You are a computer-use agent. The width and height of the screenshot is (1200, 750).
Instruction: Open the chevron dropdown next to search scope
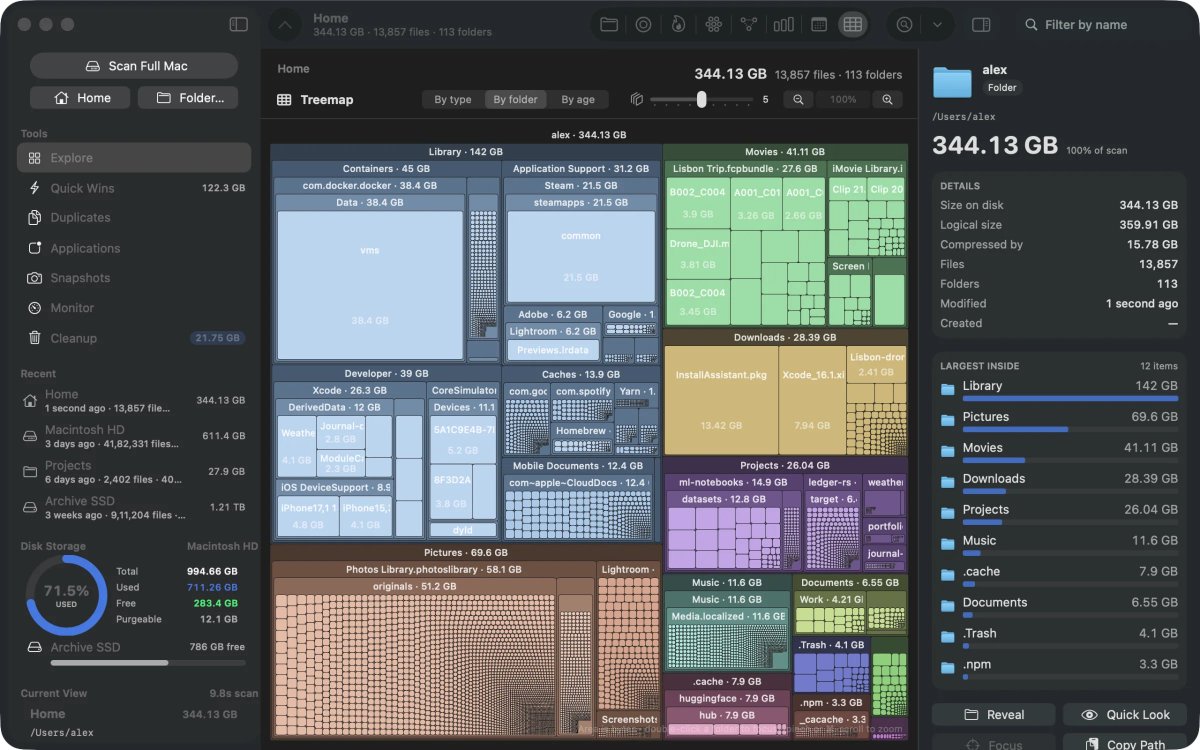(937, 24)
